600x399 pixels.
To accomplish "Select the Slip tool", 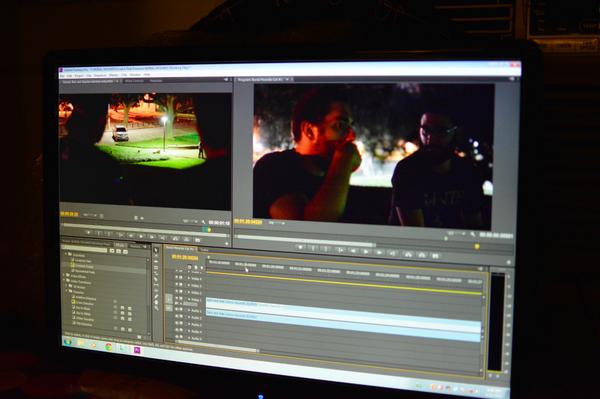I will 156,285.
